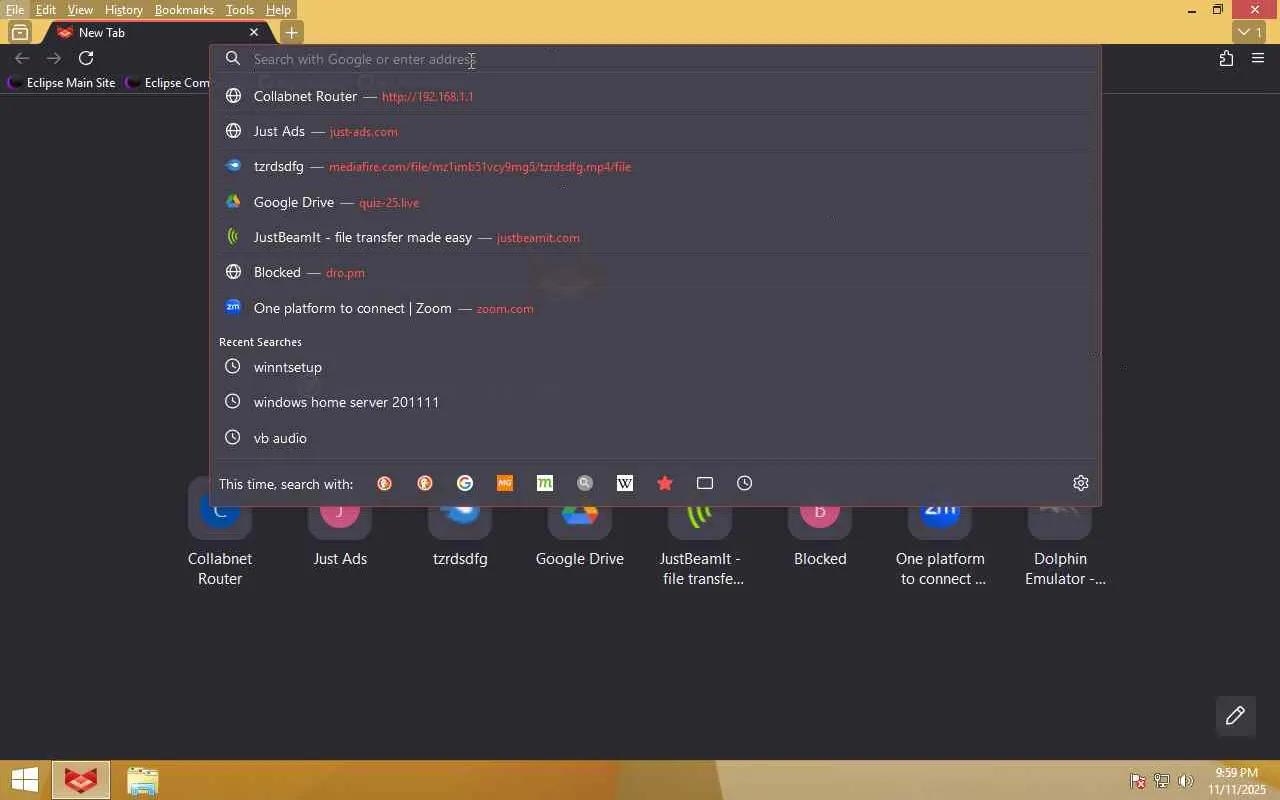
Task: Close the New Tab tab
Action: tap(254, 32)
